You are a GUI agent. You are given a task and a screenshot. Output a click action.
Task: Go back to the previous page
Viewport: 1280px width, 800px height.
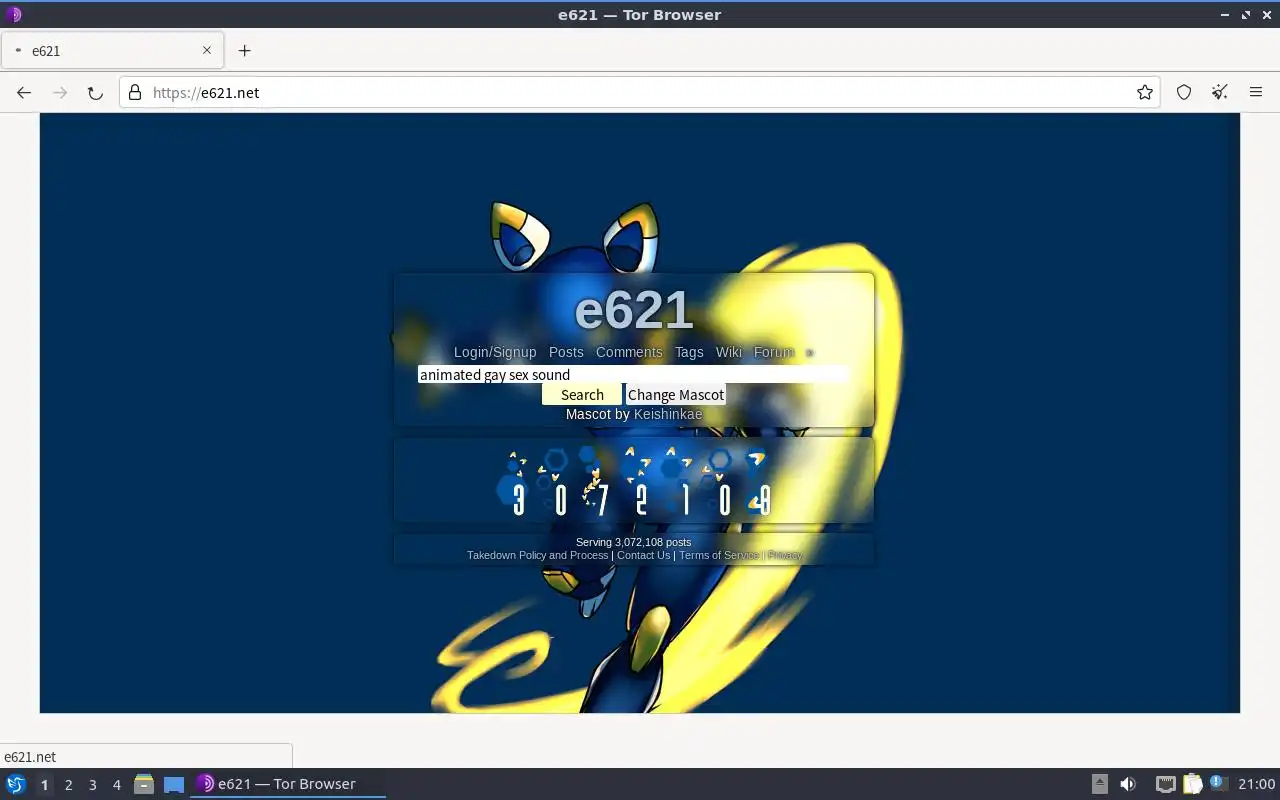[x=24, y=92]
